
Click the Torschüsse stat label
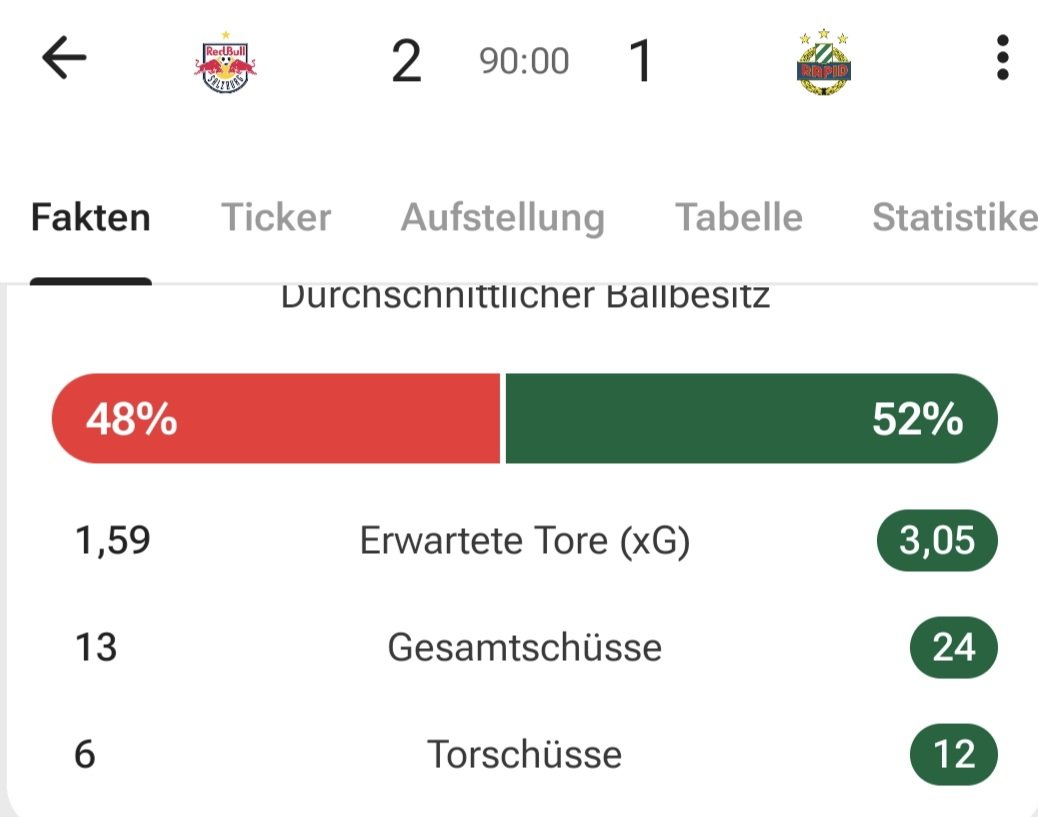[524, 753]
